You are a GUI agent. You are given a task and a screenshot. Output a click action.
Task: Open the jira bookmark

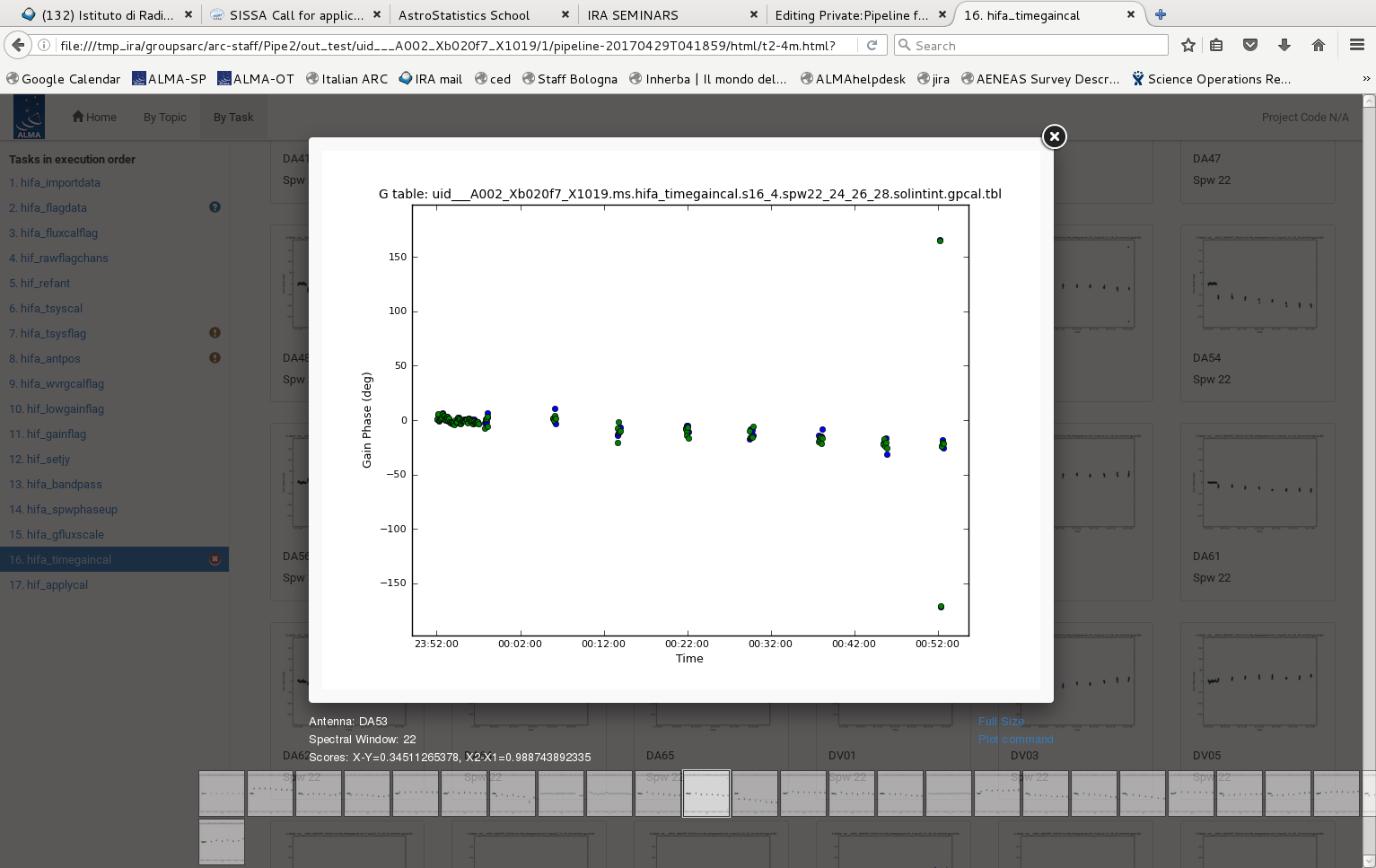(x=933, y=79)
